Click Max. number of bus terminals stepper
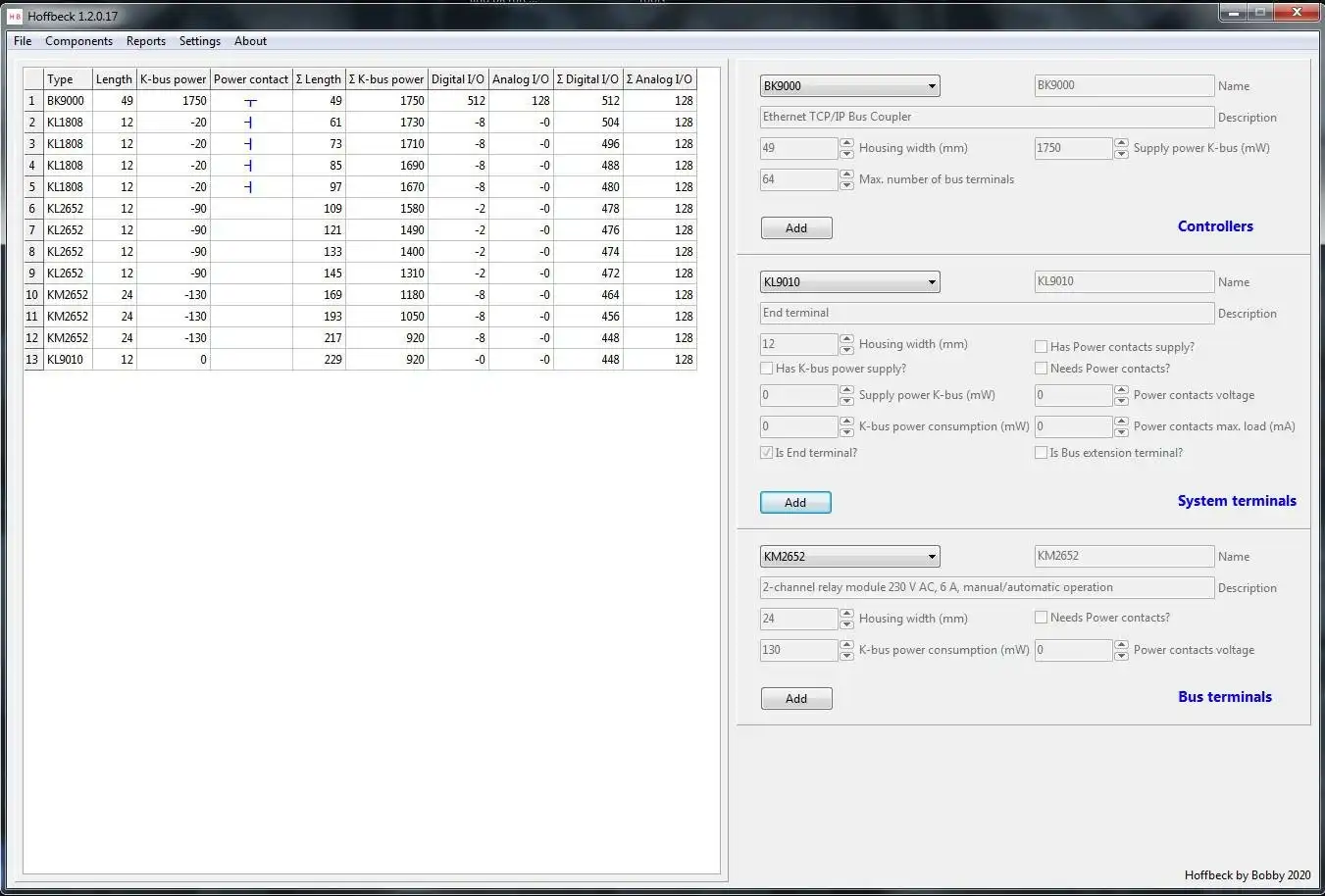 [x=846, y=179]
